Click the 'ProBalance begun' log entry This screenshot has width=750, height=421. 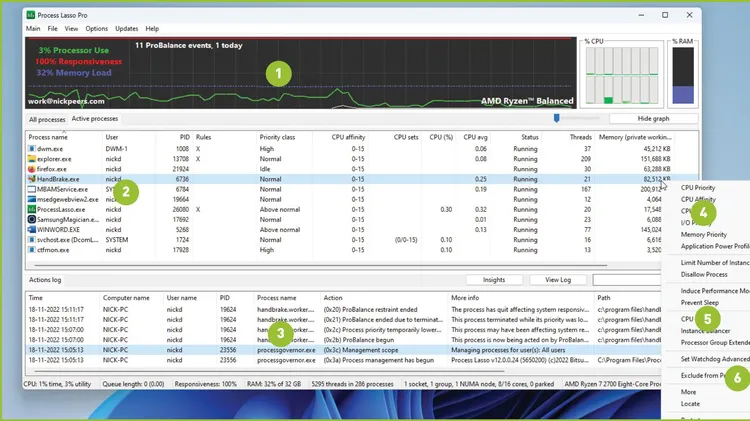(x=343, y=340)
